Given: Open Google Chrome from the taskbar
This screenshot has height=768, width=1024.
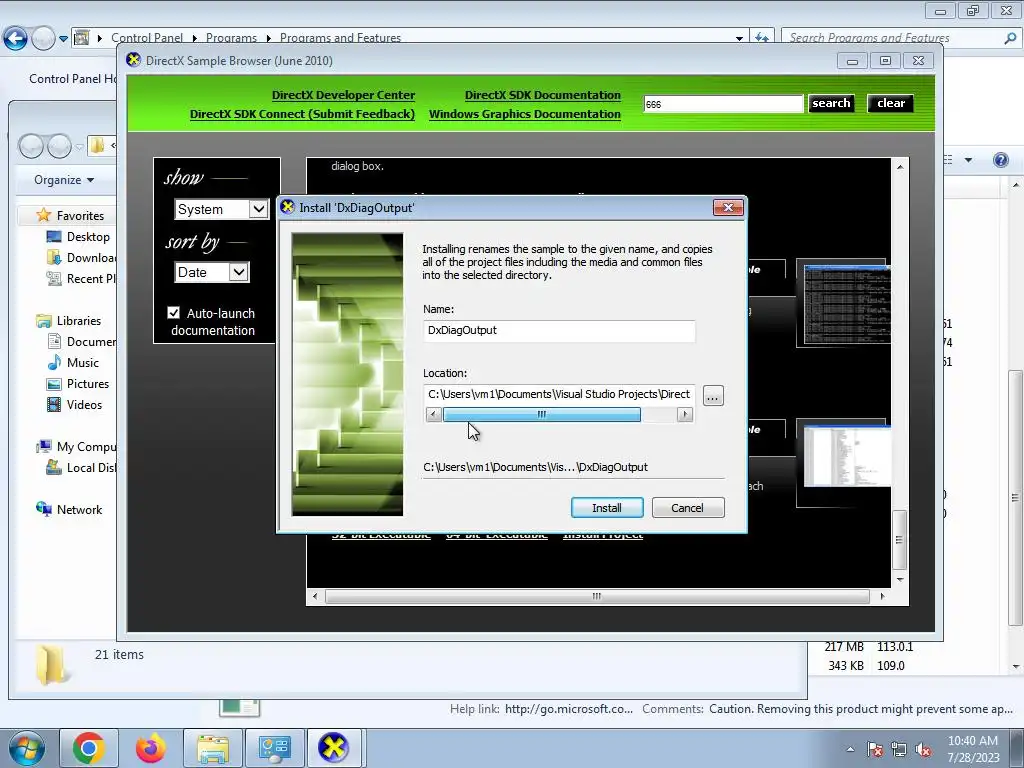Looking at the screenshot, I should point(89,748).
